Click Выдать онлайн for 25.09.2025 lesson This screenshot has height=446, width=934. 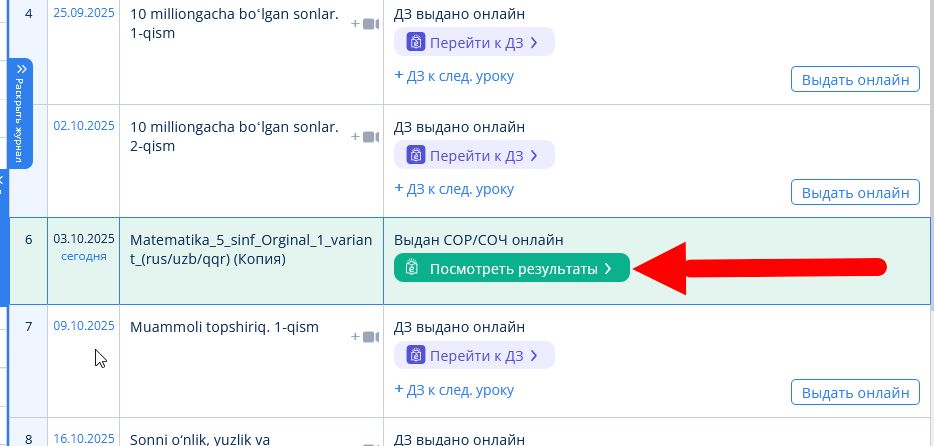(x=855, y=80)
